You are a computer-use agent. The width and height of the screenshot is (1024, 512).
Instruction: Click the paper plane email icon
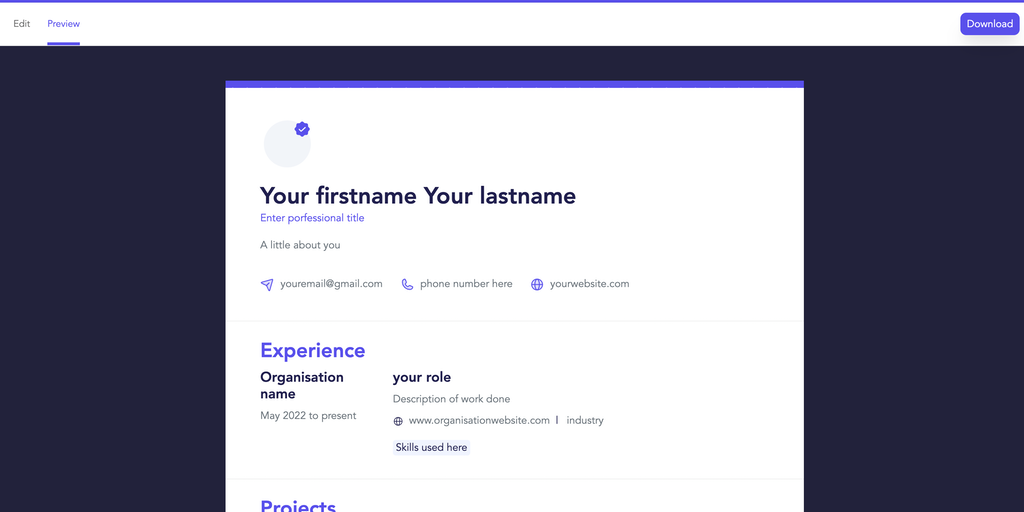coord(267,284)
